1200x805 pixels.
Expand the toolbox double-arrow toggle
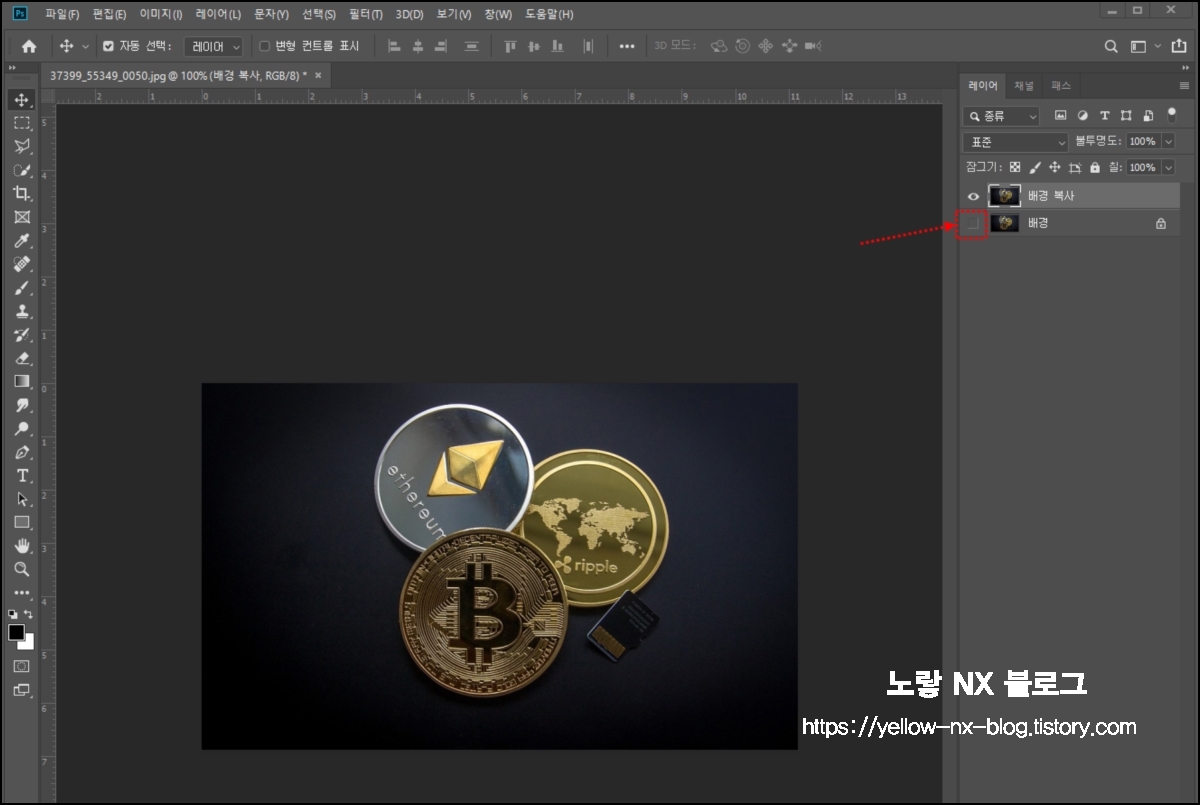click(x=13, y=68)
